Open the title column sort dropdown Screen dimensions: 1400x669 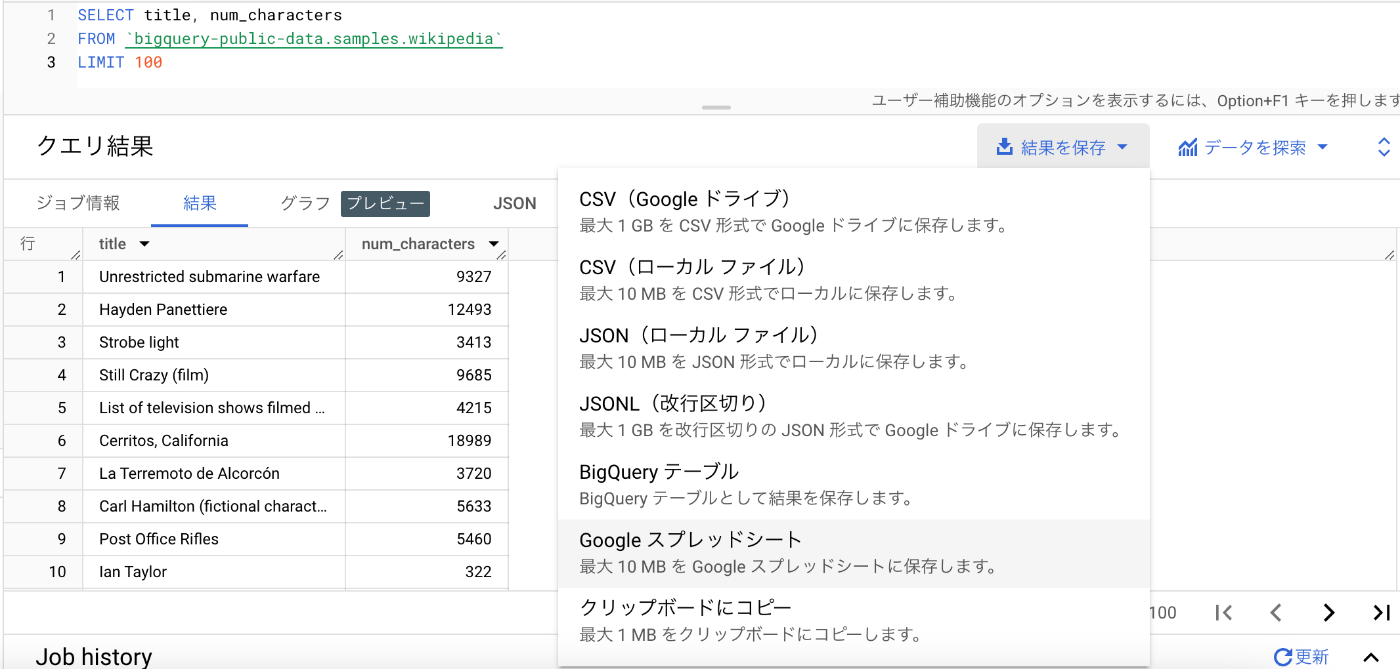pyautogui.click(x=144, y=244)
